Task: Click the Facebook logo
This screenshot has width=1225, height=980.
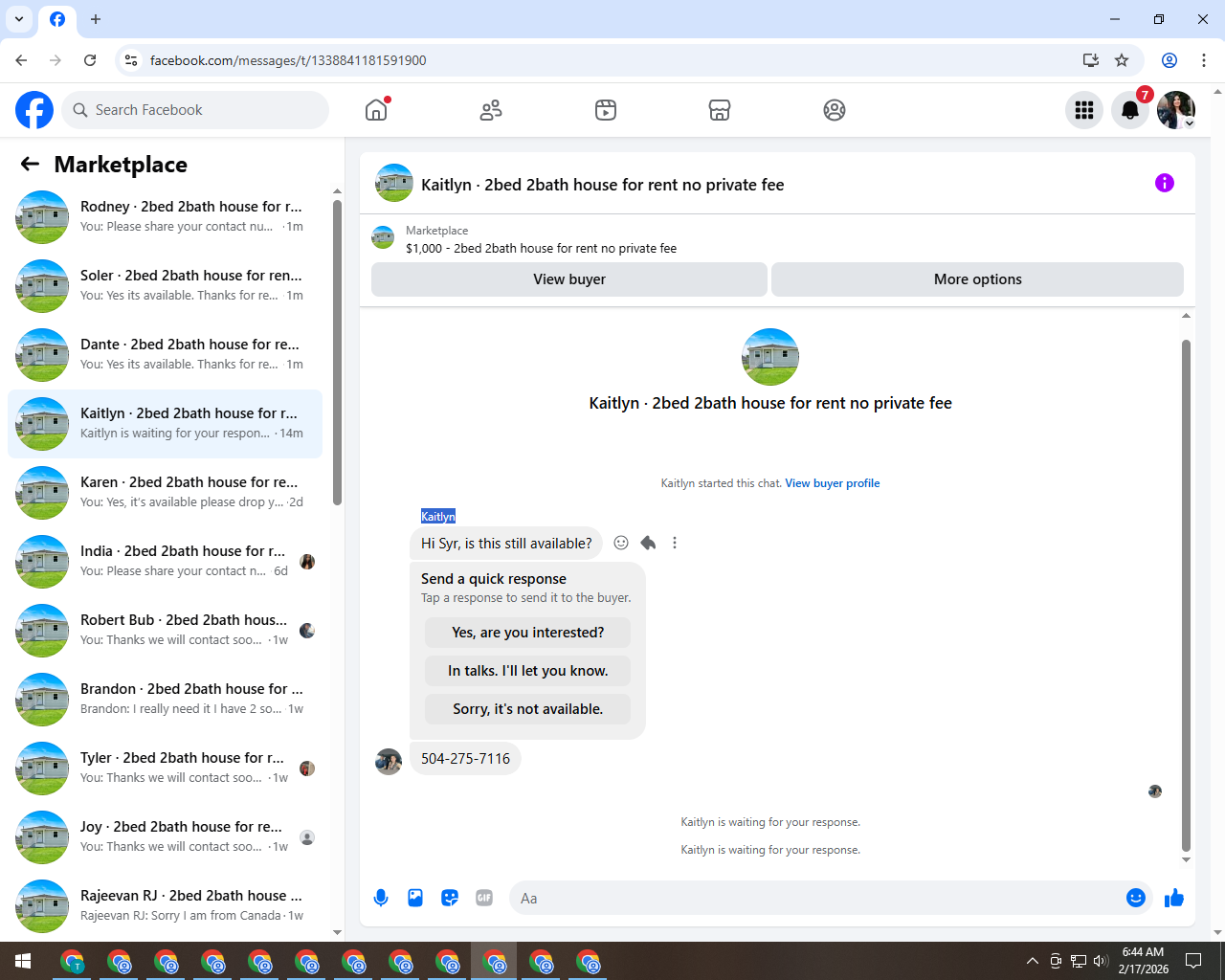Action: [34, 110]
